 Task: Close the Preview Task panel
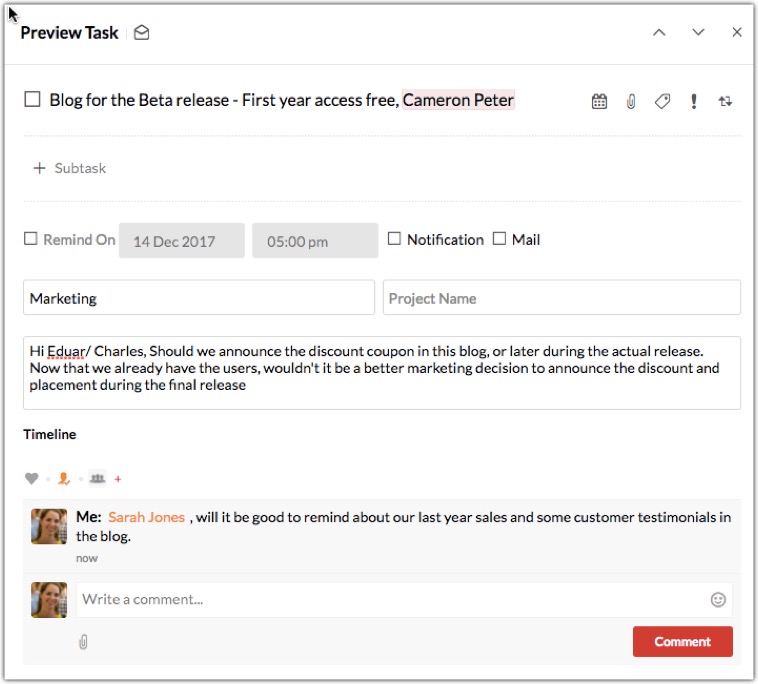(737, 32)
